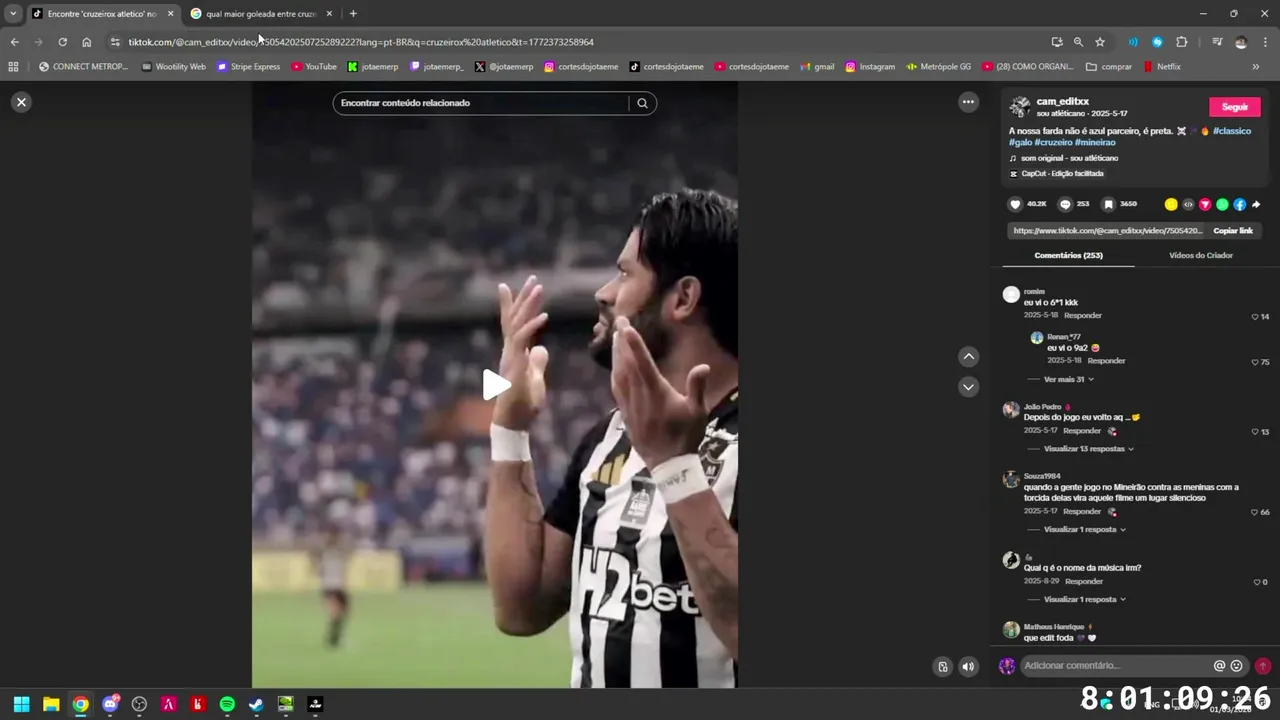Open comments via the speech bubble icon
This screenshot has height=720, width=1280.
(x=1065, y=204)
